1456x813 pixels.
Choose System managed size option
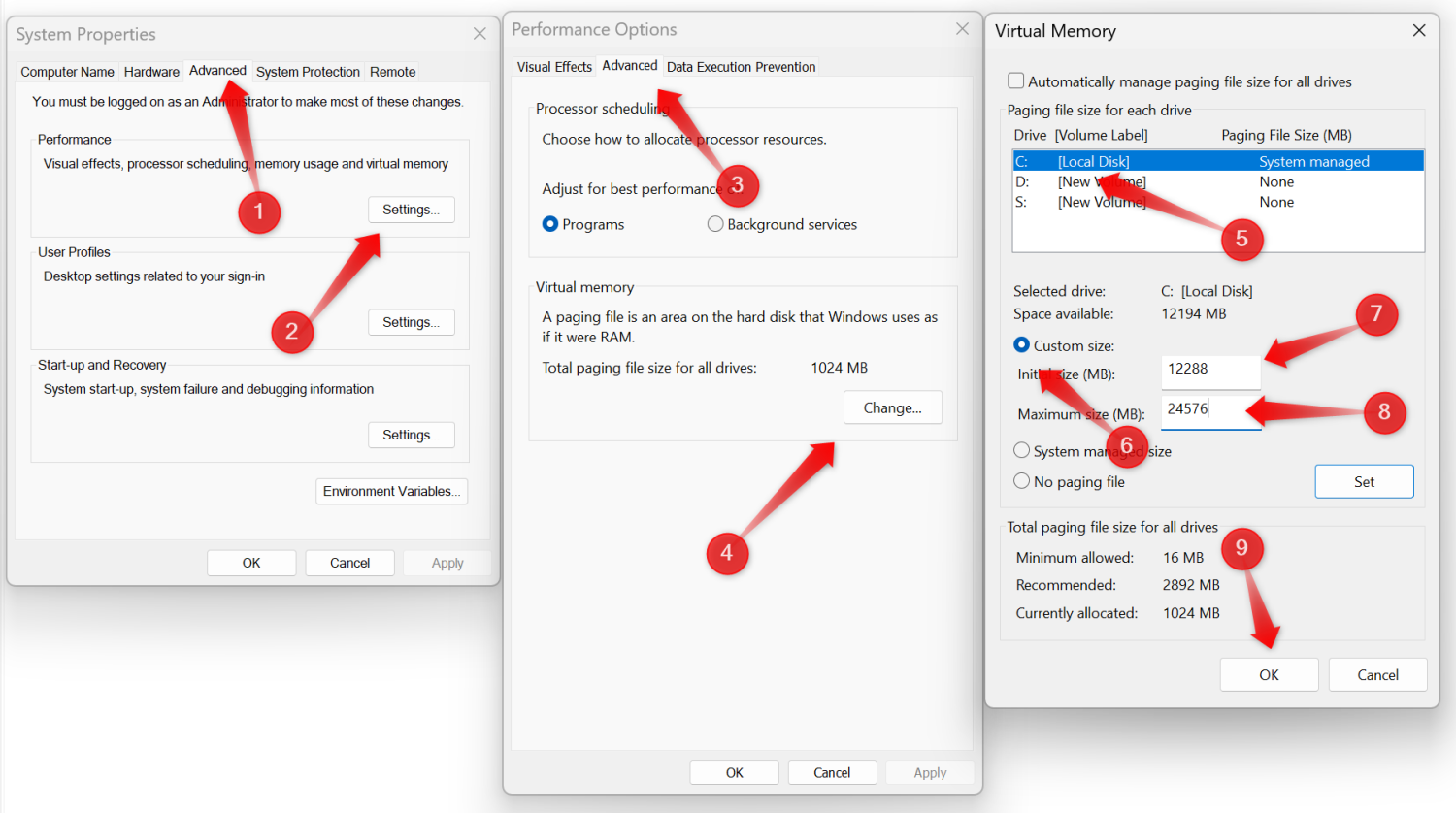click(1022, 450)
